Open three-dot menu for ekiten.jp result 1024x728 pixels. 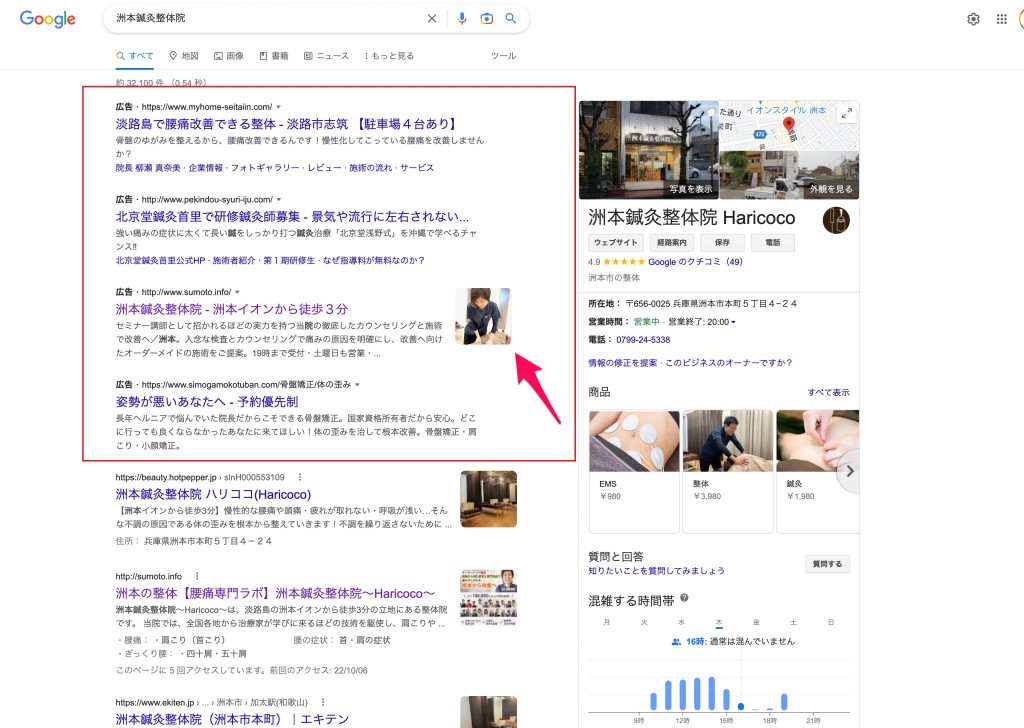[x=323, y=703]
